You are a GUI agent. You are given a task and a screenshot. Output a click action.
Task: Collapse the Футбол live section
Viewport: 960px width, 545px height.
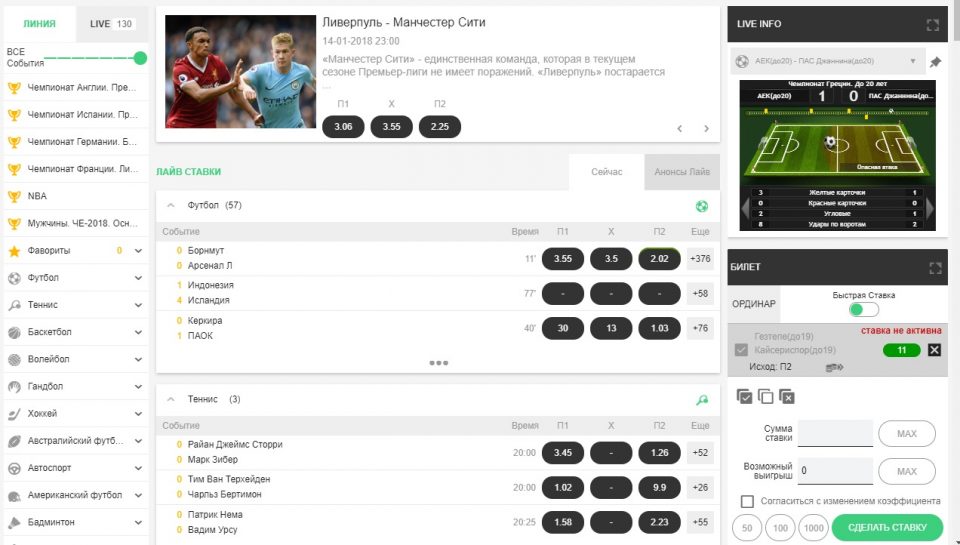(x=170, y=205)
